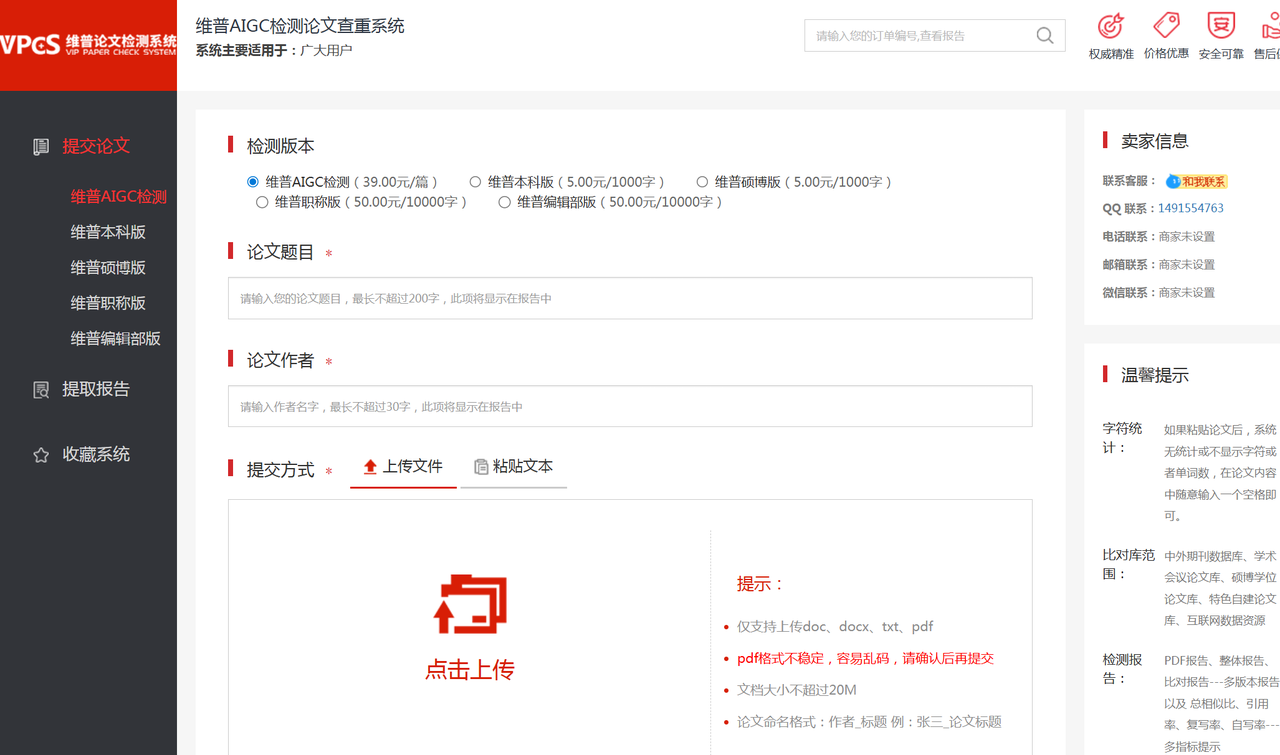Viewport: 1280px width, 755px height.
Task: Click the upload arrow icon on the 上传文件 tab
Action: pyautogui.click(x=370, y=467)
